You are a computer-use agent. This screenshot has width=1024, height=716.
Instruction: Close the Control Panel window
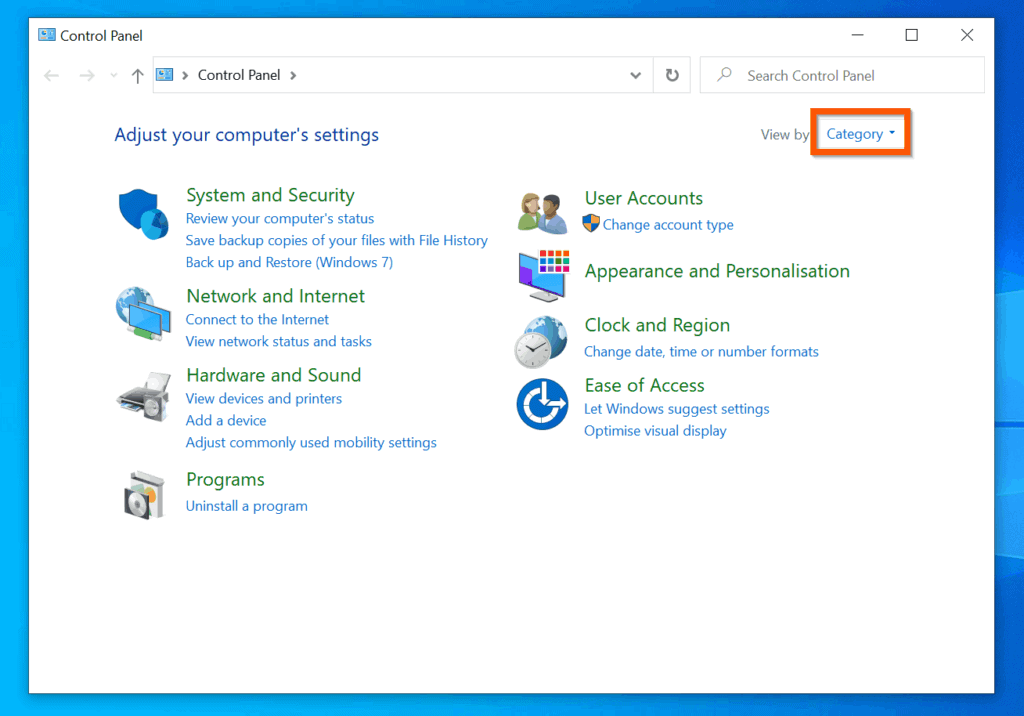[967, 35]
